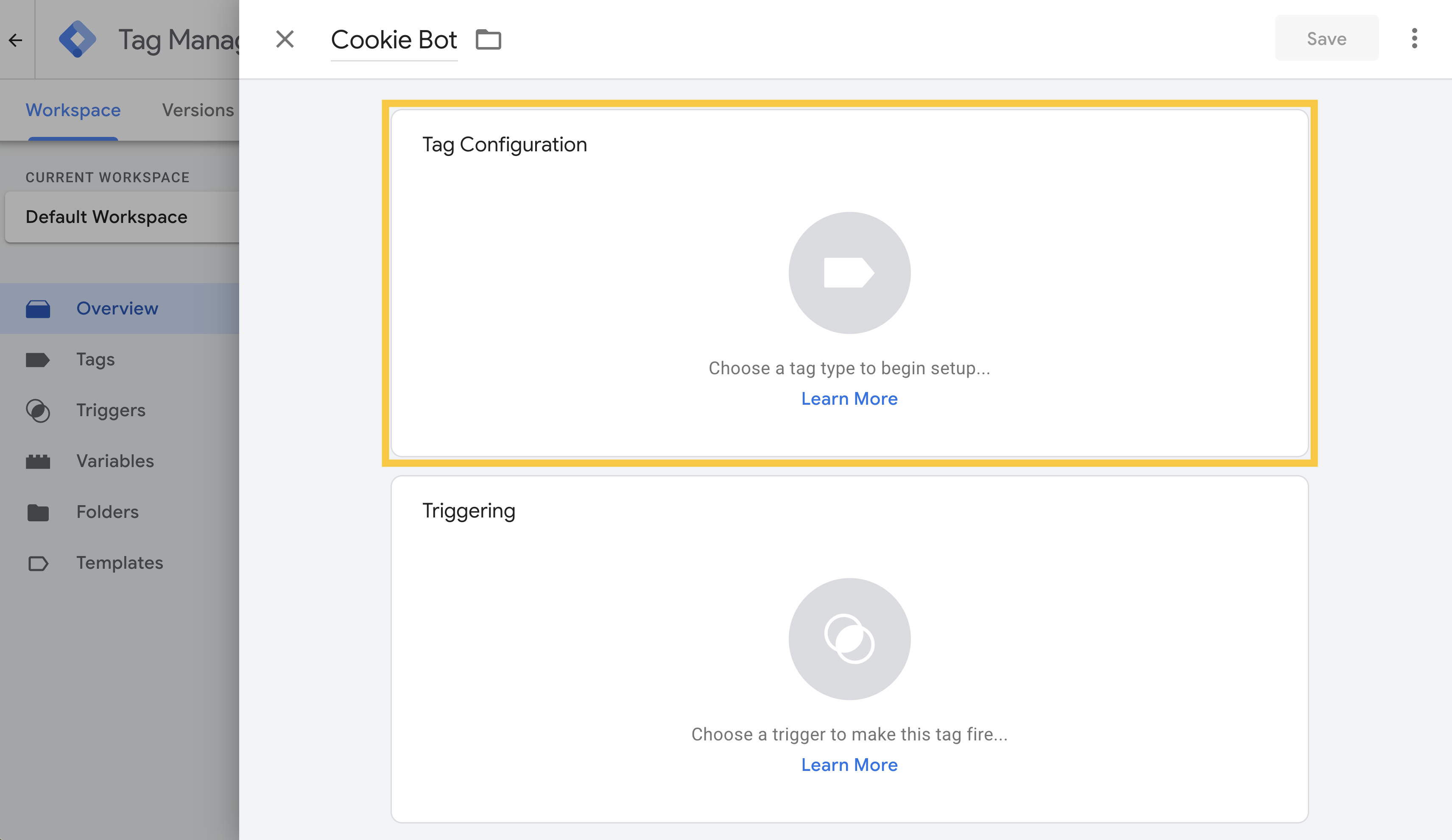Click the Variables sidebar icon

38,461
